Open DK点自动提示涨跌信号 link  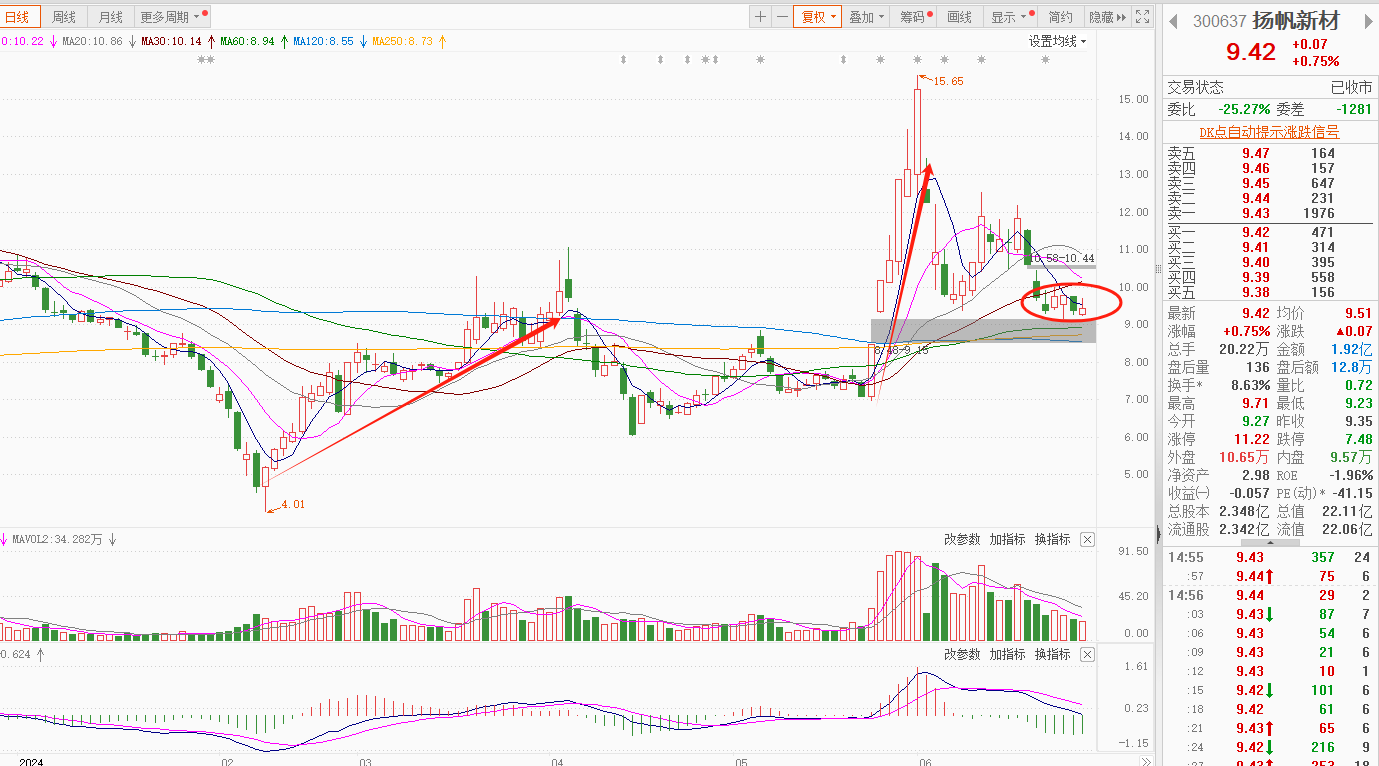point(1269,132)
